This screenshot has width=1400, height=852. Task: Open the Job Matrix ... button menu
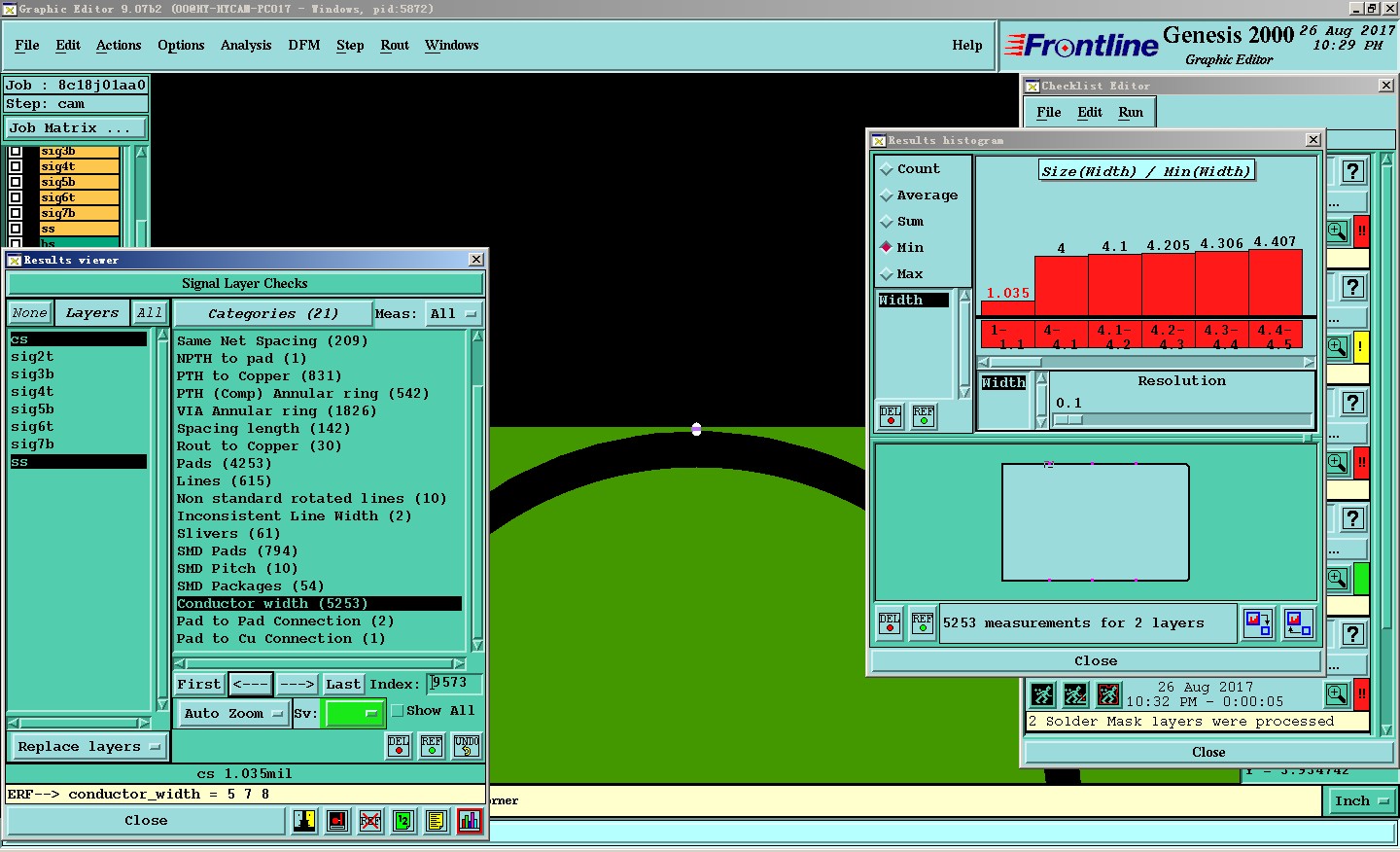[76, 128]
